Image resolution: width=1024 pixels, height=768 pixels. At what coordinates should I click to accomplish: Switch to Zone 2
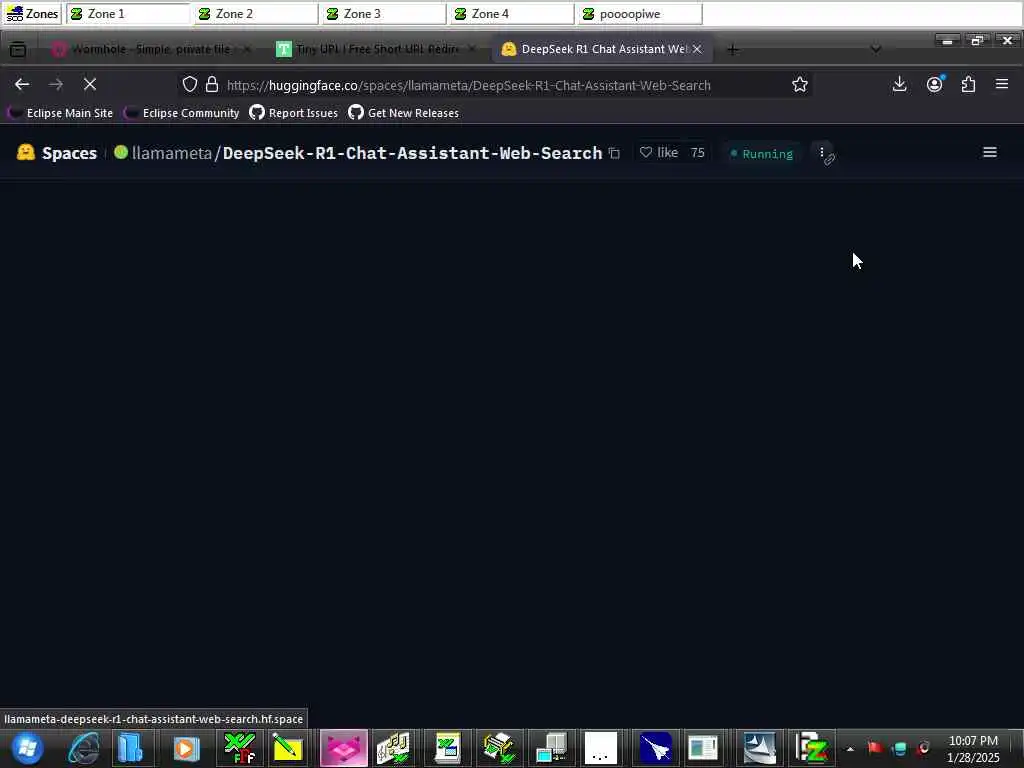pos(256,14)
